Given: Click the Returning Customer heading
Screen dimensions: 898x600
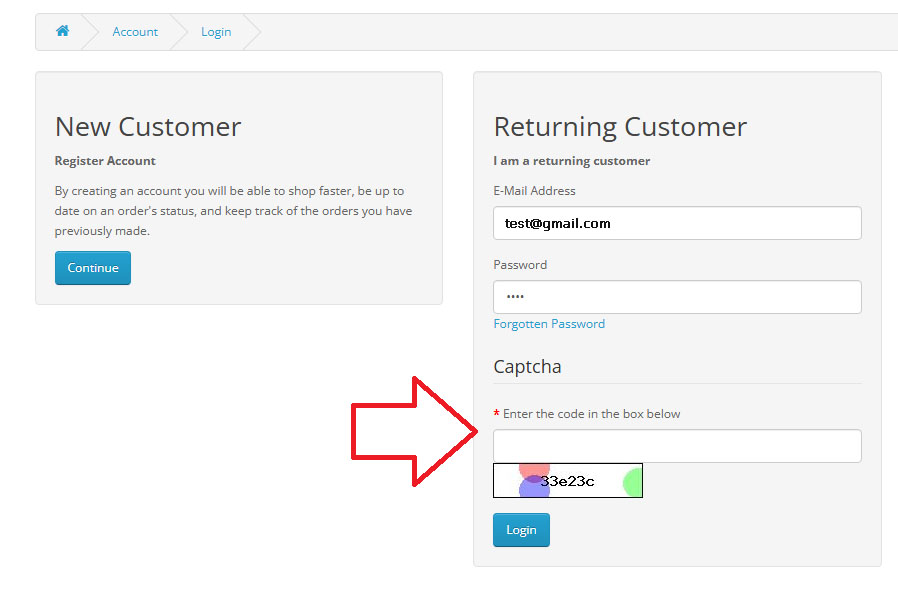Looking at the screenshot, I should (x=620, y=127).
